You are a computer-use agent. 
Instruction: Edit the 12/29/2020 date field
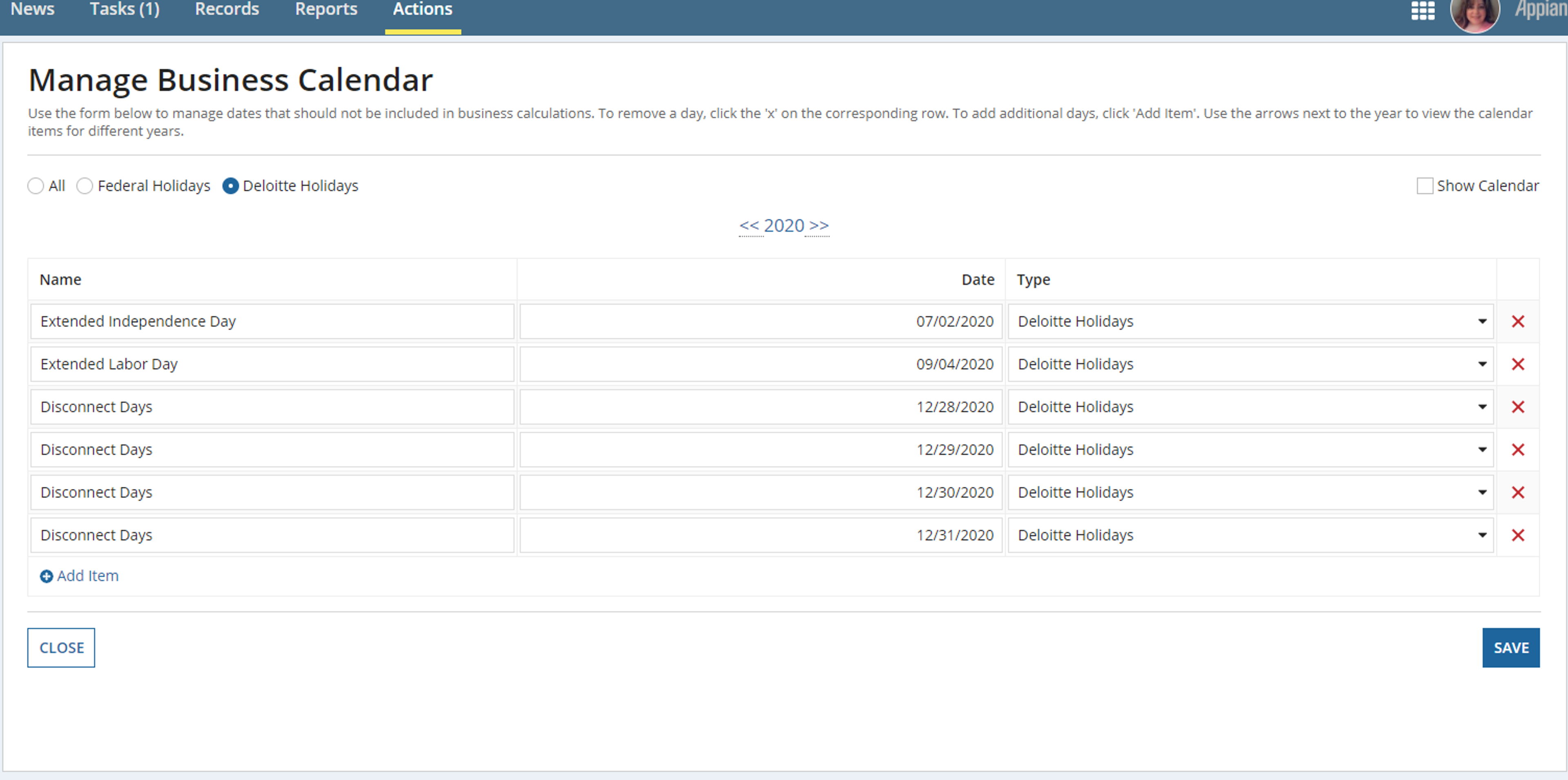[761, 450]
